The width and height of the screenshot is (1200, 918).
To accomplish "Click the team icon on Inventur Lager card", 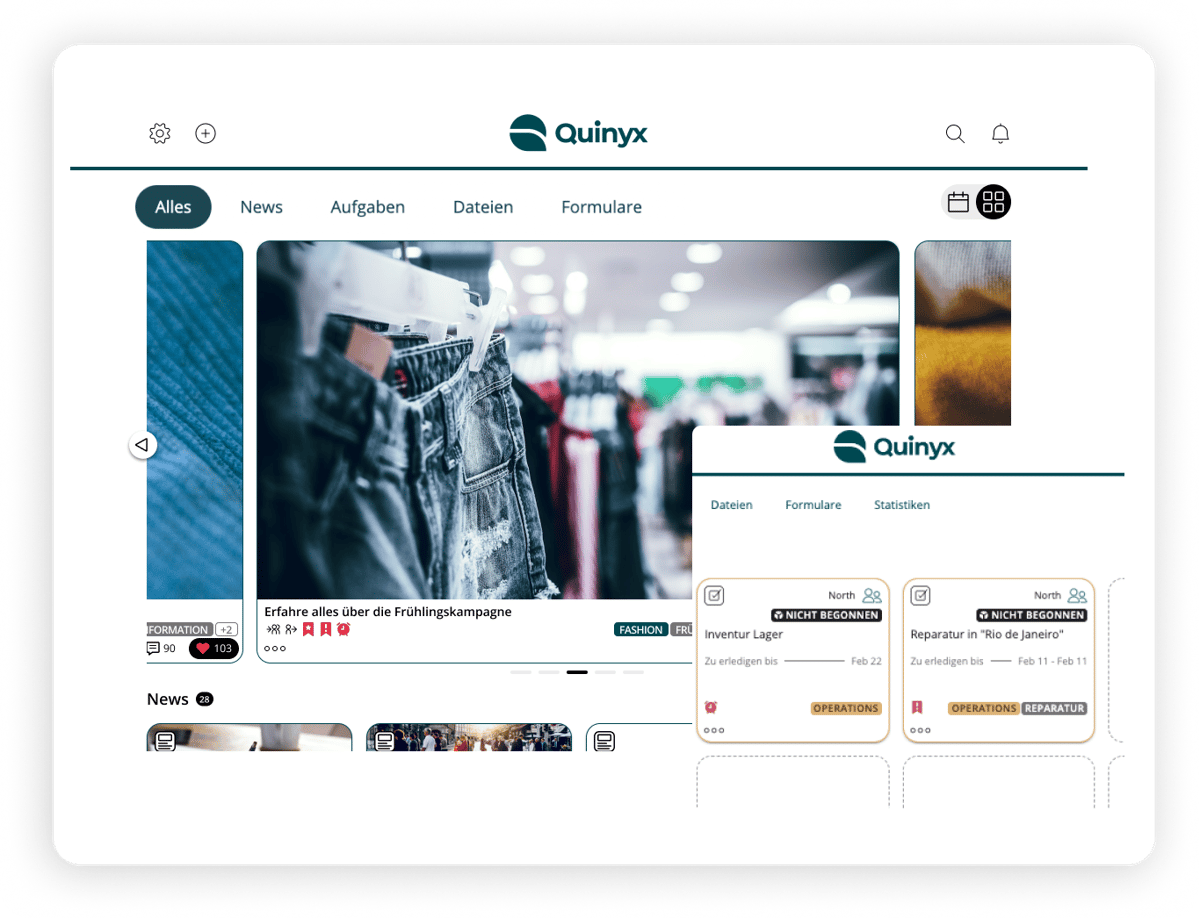I will [x=872, y=595].
